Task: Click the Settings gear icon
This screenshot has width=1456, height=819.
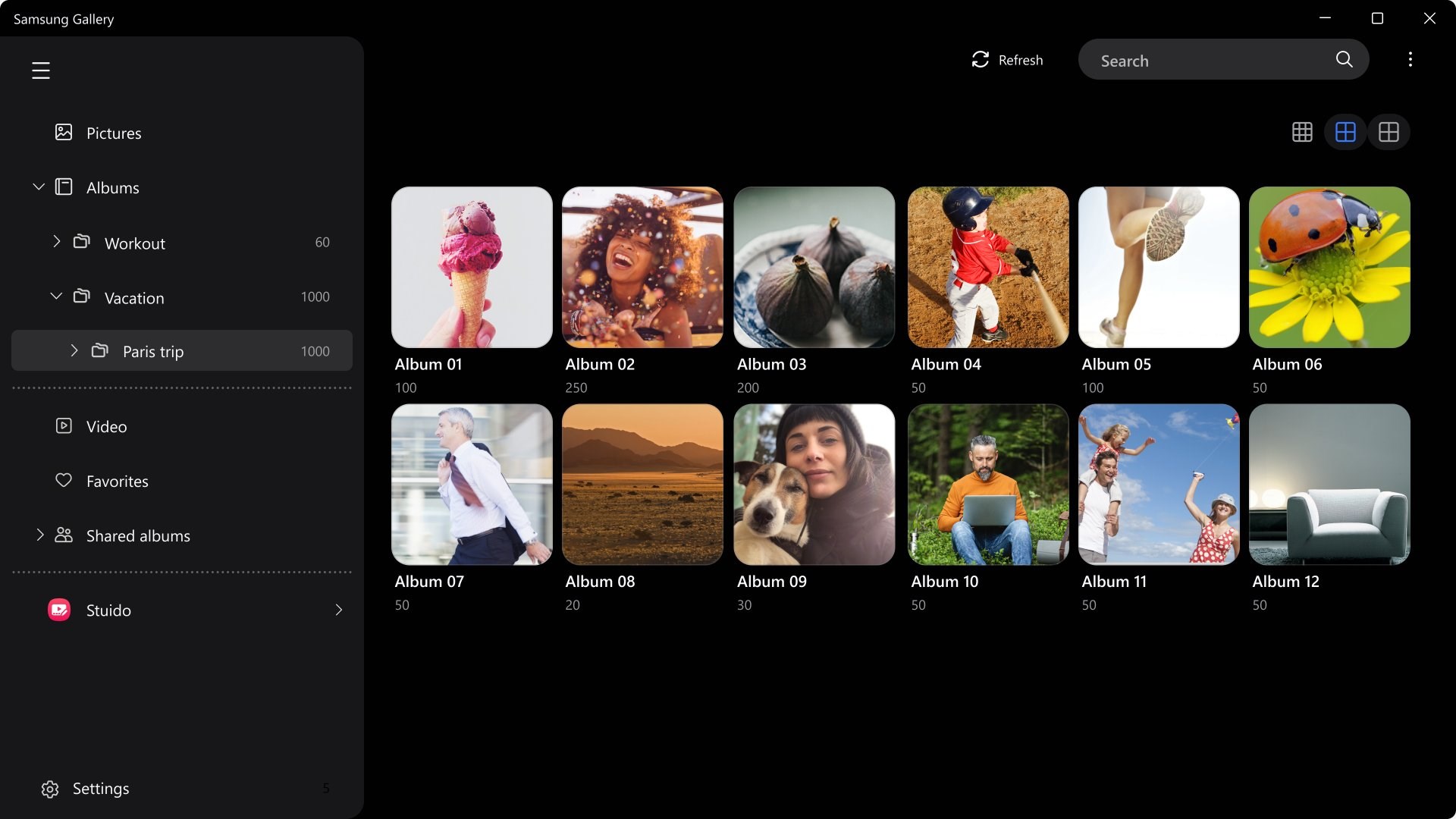Action: coord(50,789)
